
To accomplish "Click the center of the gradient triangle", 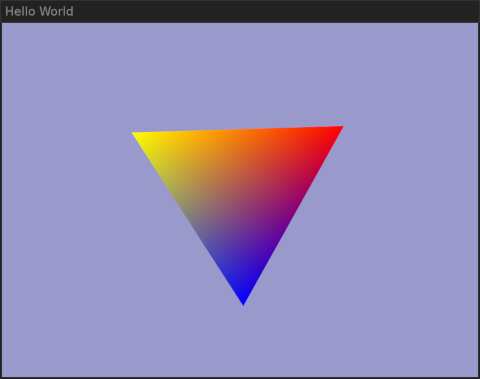I will (x=239, y=188).
